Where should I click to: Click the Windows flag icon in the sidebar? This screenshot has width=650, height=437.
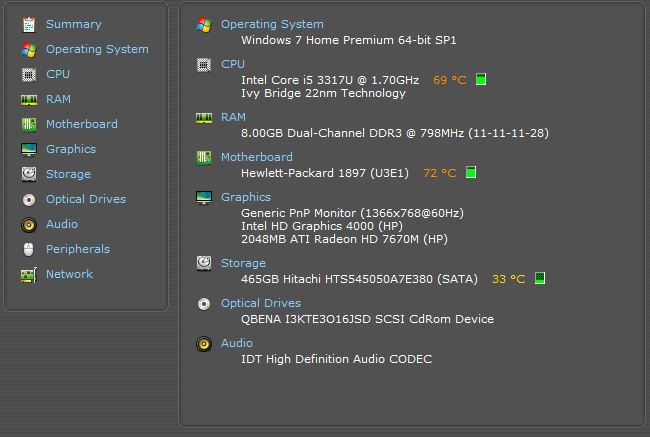(x=29, y=49)
